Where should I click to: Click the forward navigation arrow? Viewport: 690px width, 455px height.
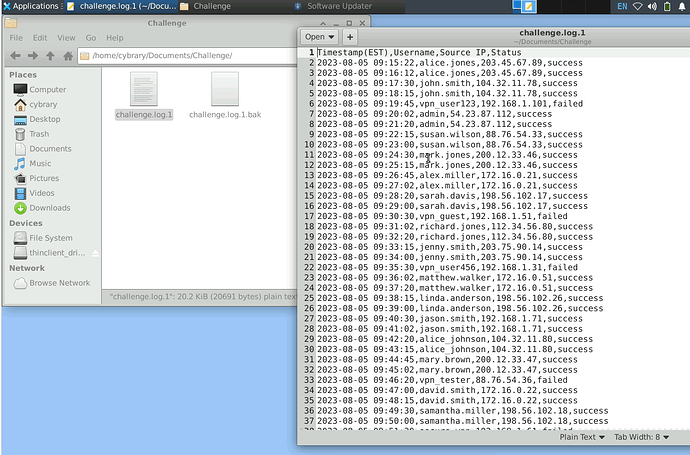[x=32, y=55]
